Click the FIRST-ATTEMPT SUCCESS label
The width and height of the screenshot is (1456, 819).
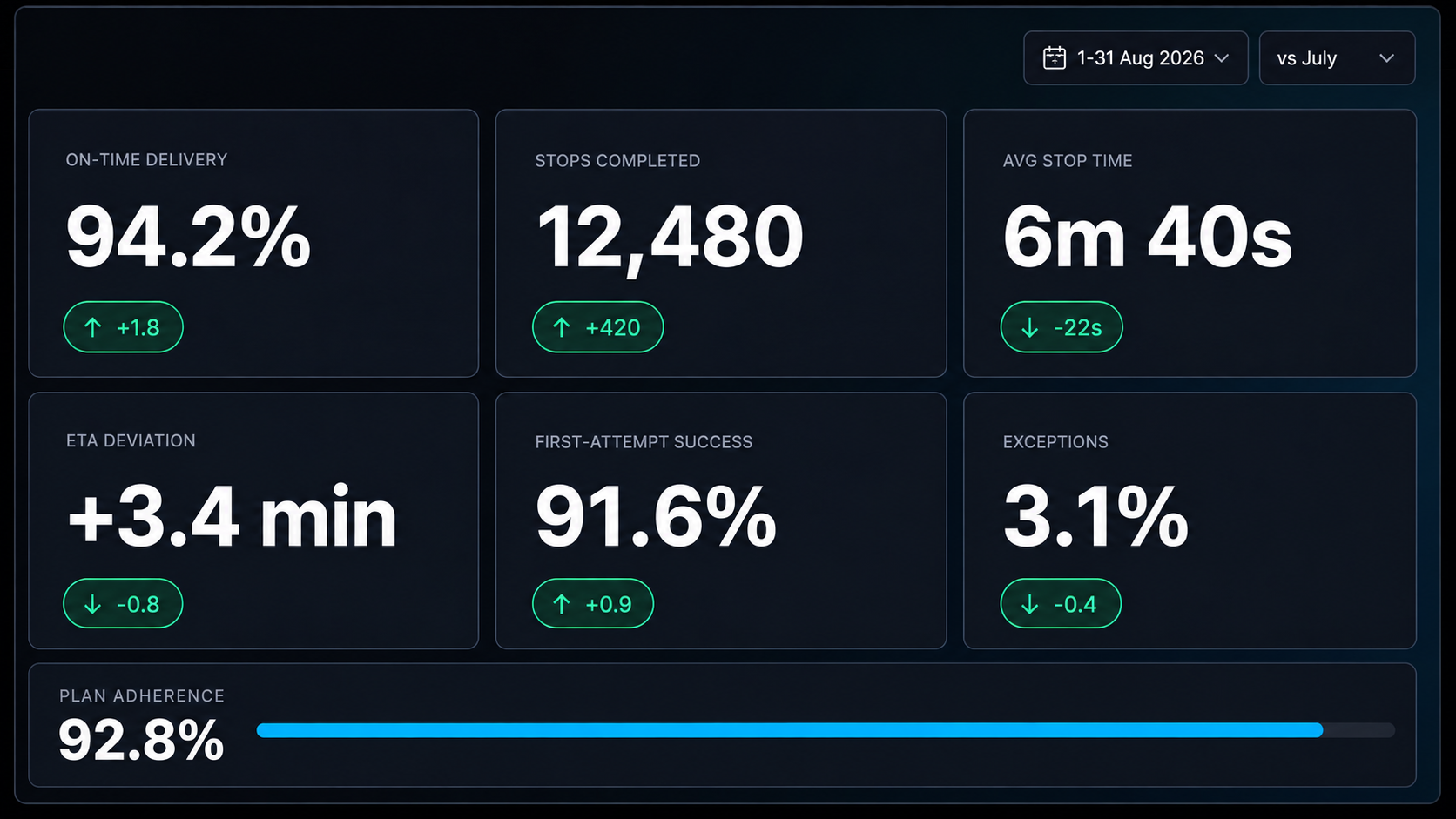pyautogui.click(x=644, y=442)
